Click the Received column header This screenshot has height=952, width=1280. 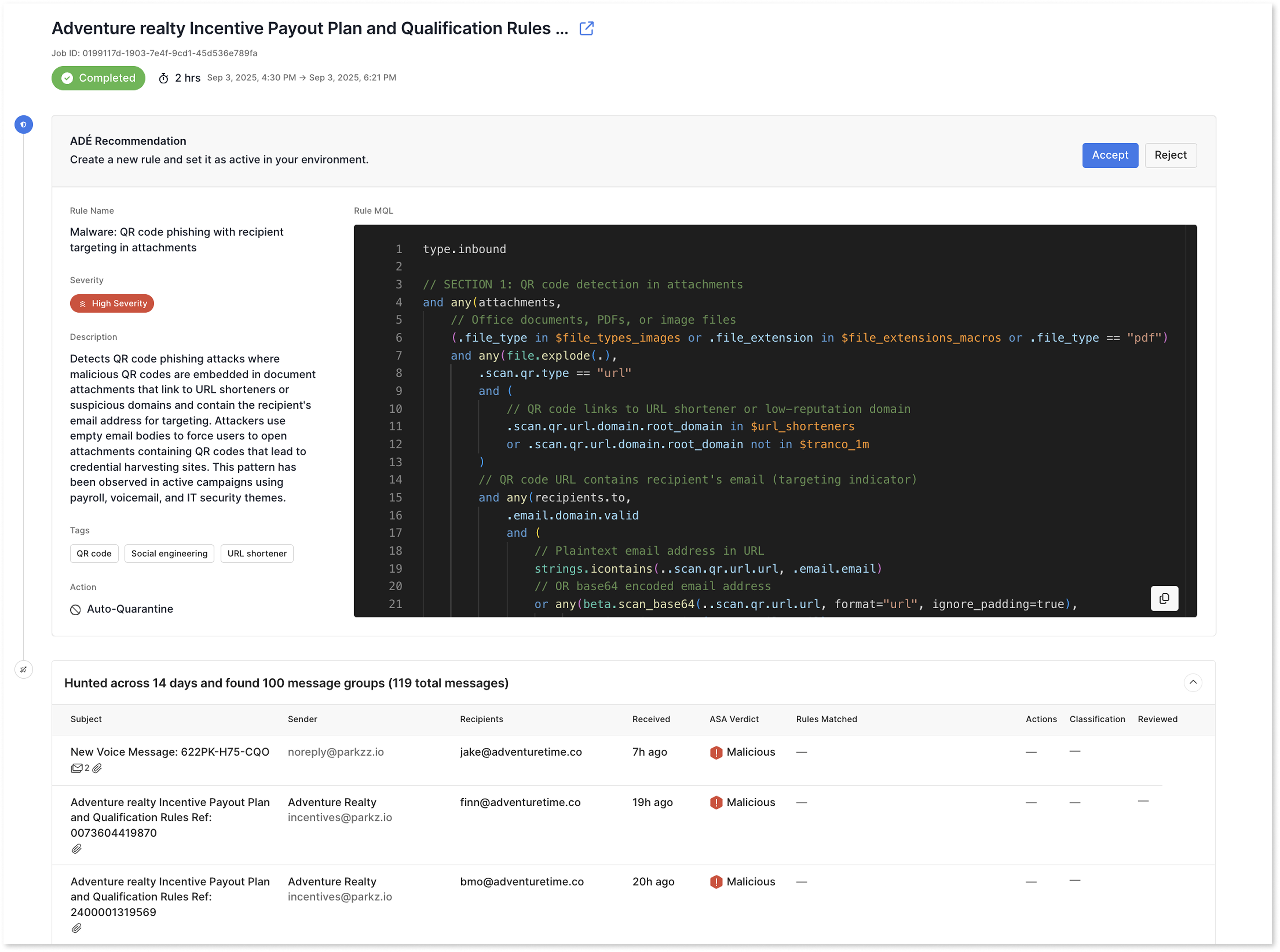(651, 719)
